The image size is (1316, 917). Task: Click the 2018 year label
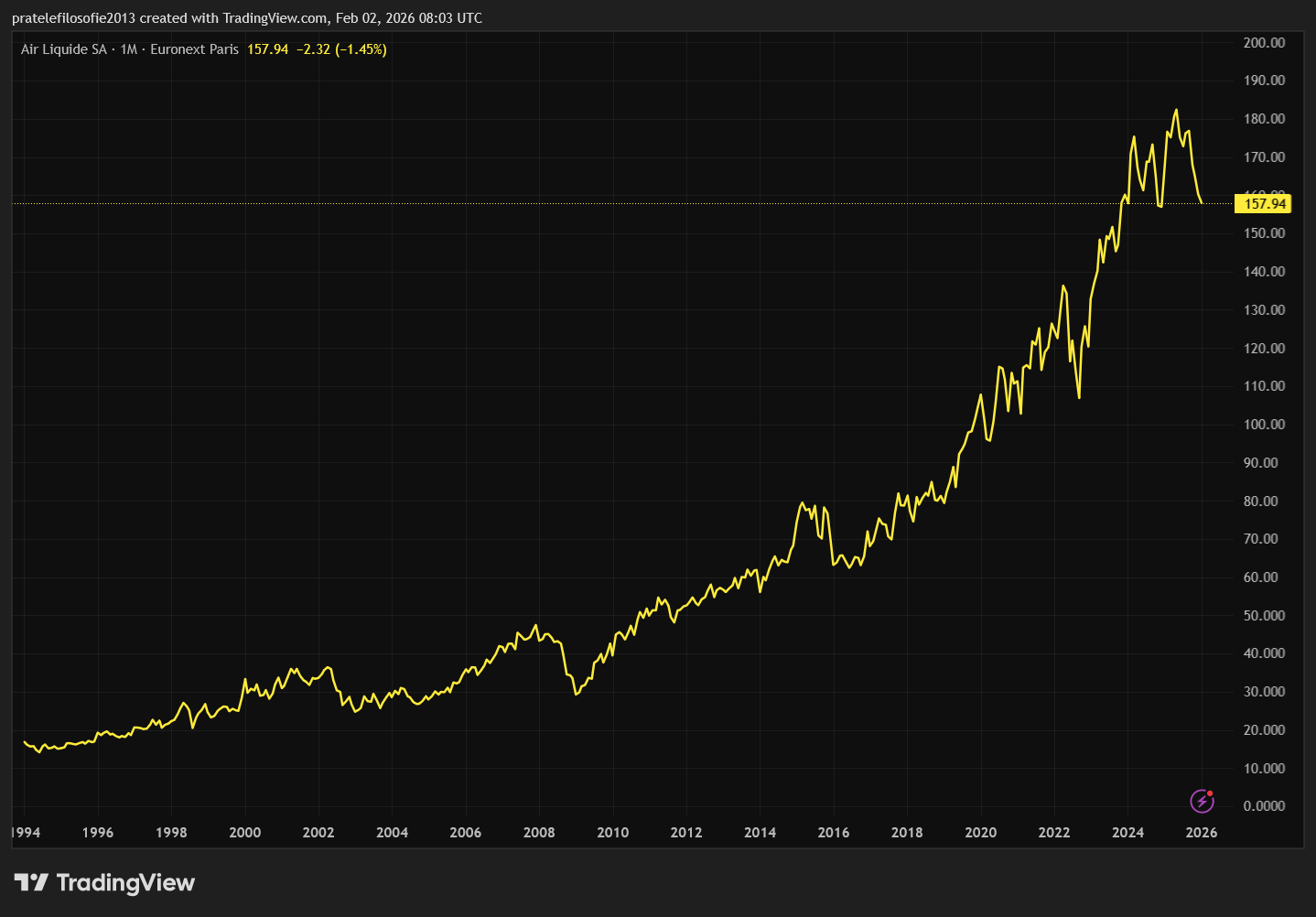pyautogui.click(x=907, y=833)
